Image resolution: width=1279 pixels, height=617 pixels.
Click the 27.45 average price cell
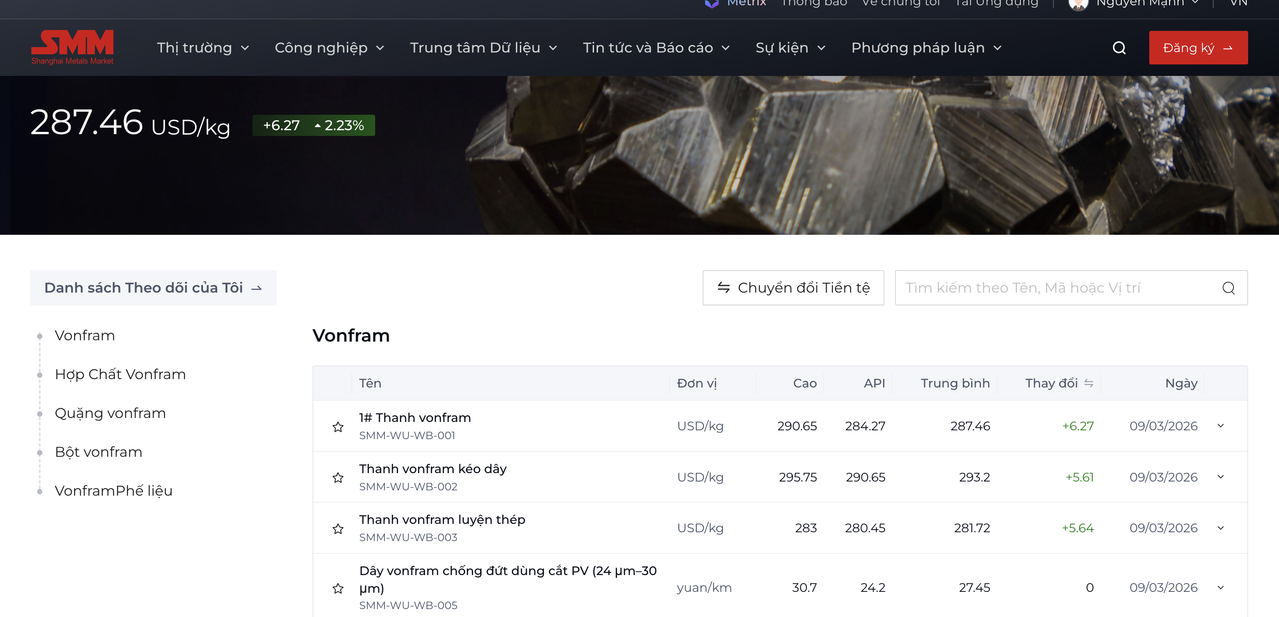974,588
